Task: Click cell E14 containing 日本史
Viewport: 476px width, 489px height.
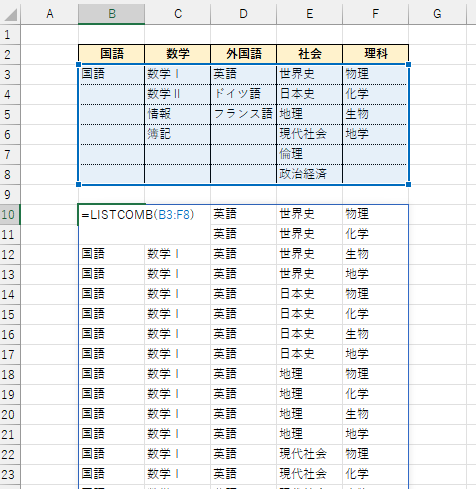Action: click(x=310, y=294)
